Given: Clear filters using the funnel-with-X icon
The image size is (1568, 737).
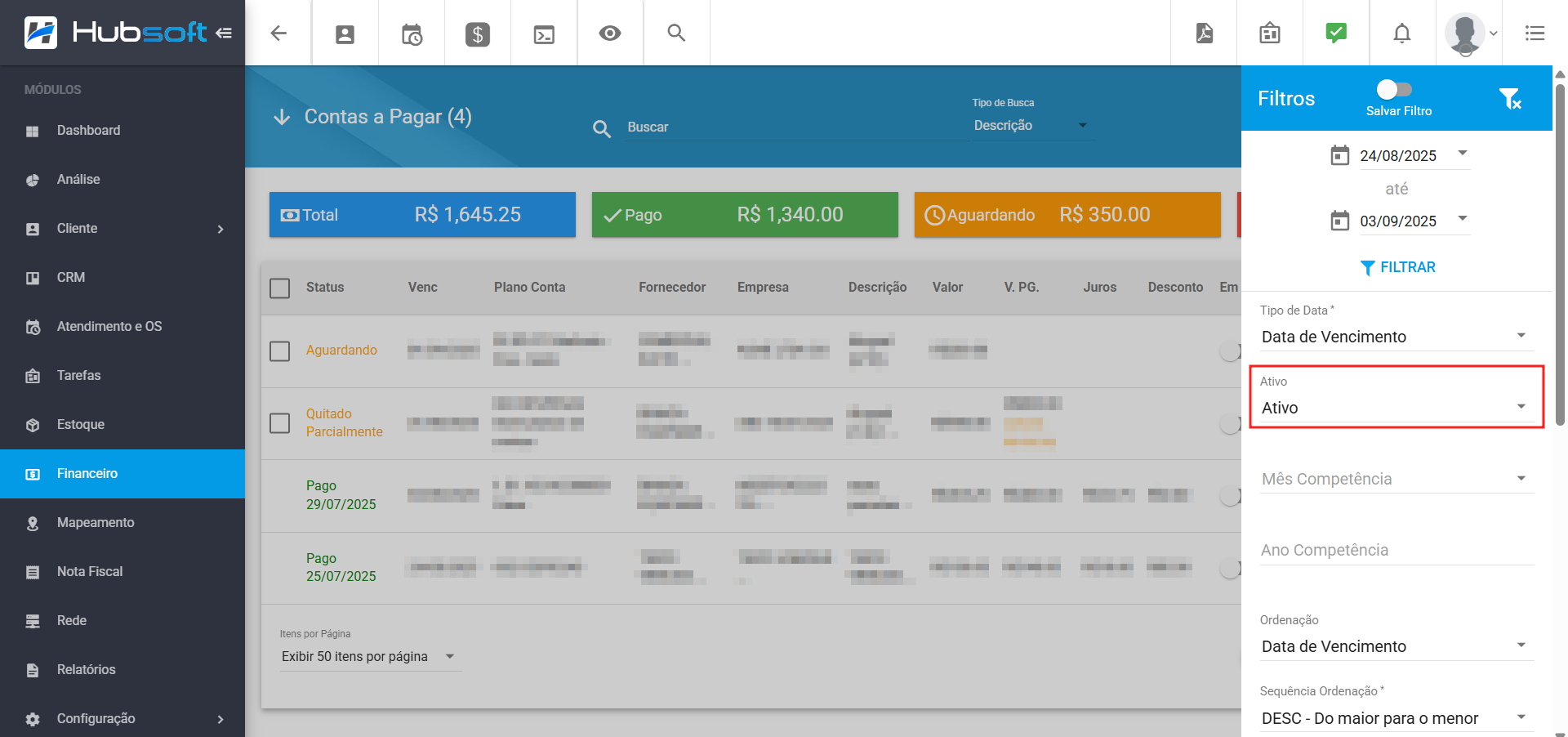Looking at the screenshot, I should click(x=1509, y=99).
